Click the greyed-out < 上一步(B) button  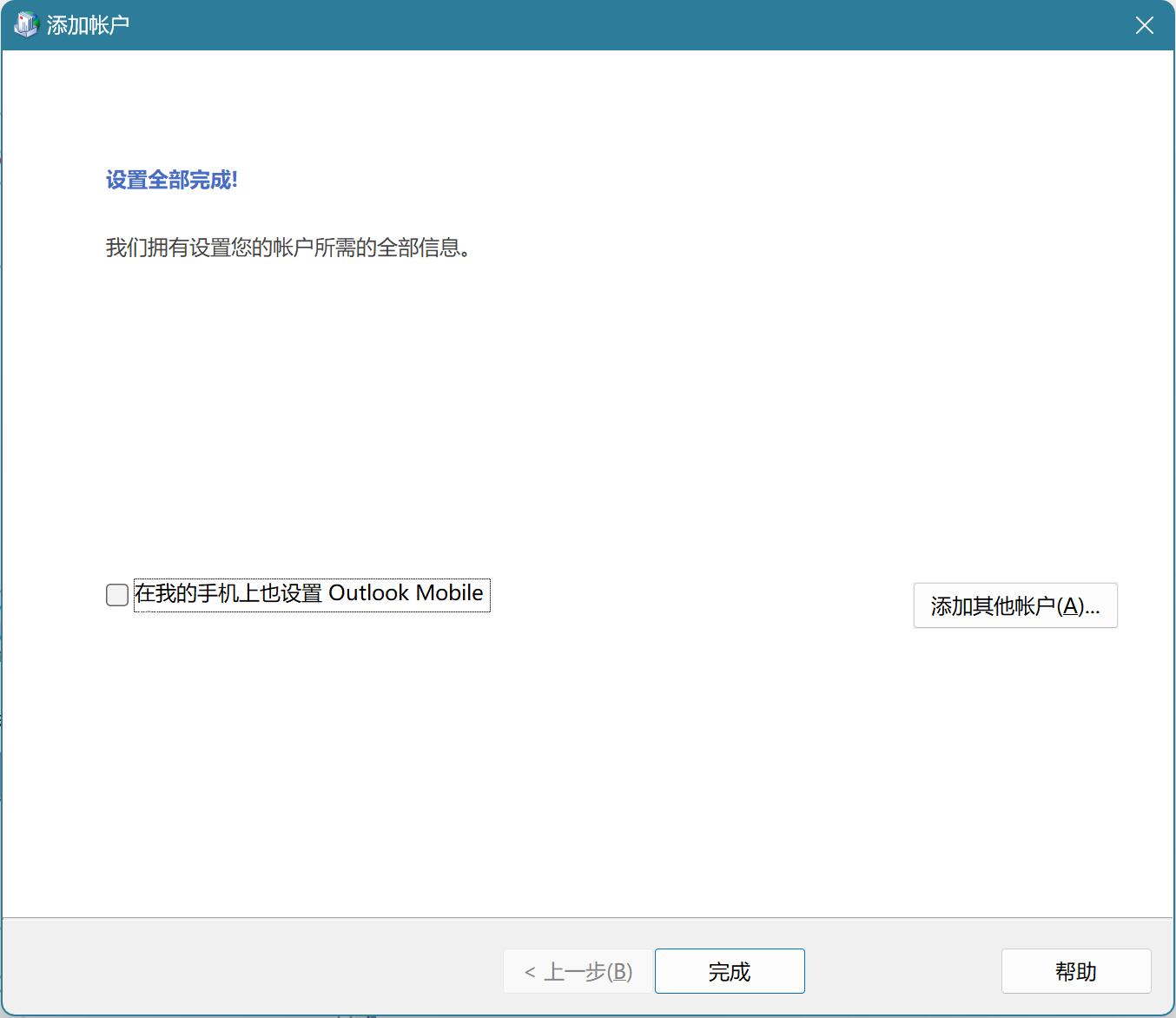[578, 971]
